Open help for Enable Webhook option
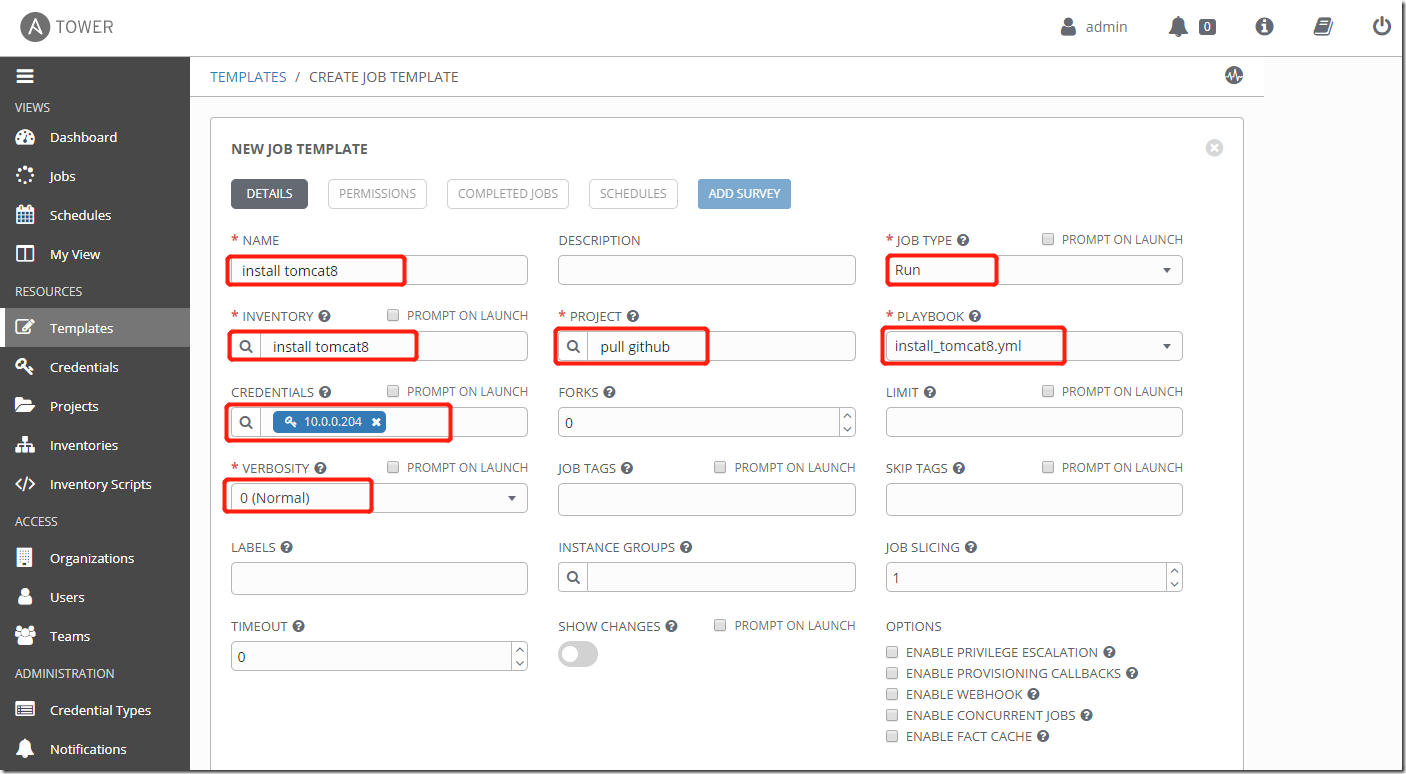 point(1034,694)
